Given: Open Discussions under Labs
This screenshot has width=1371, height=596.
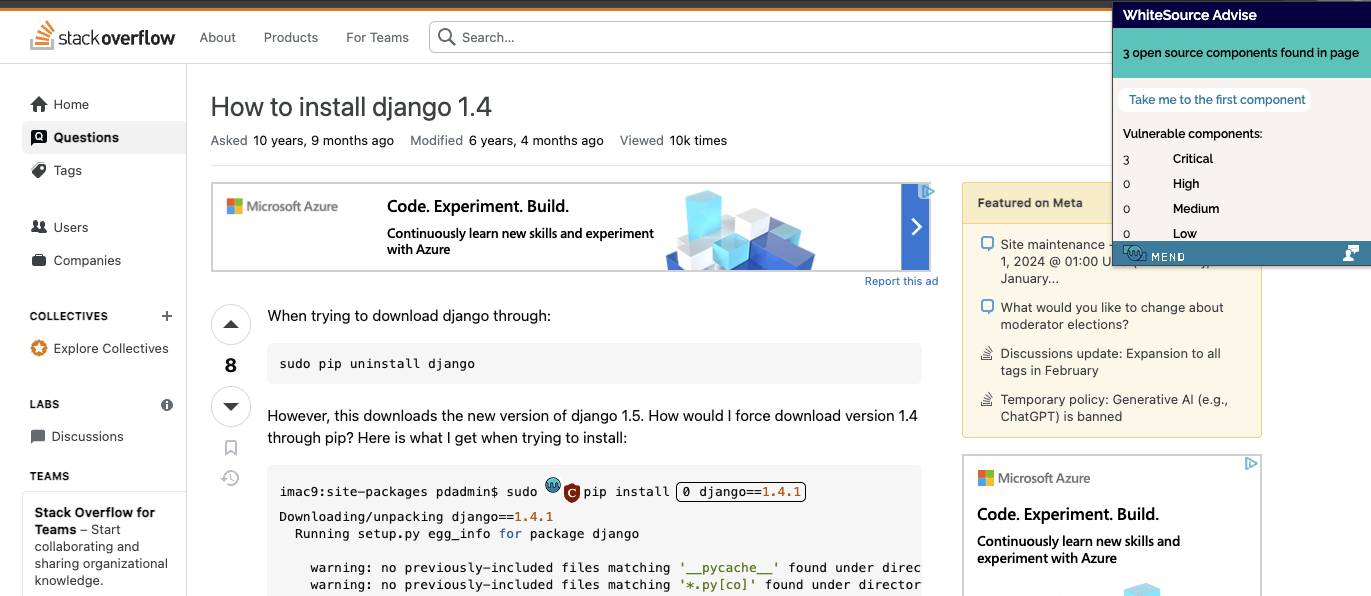Looking at the screenshot, I should pyautogui.click(x=37, y=436).
